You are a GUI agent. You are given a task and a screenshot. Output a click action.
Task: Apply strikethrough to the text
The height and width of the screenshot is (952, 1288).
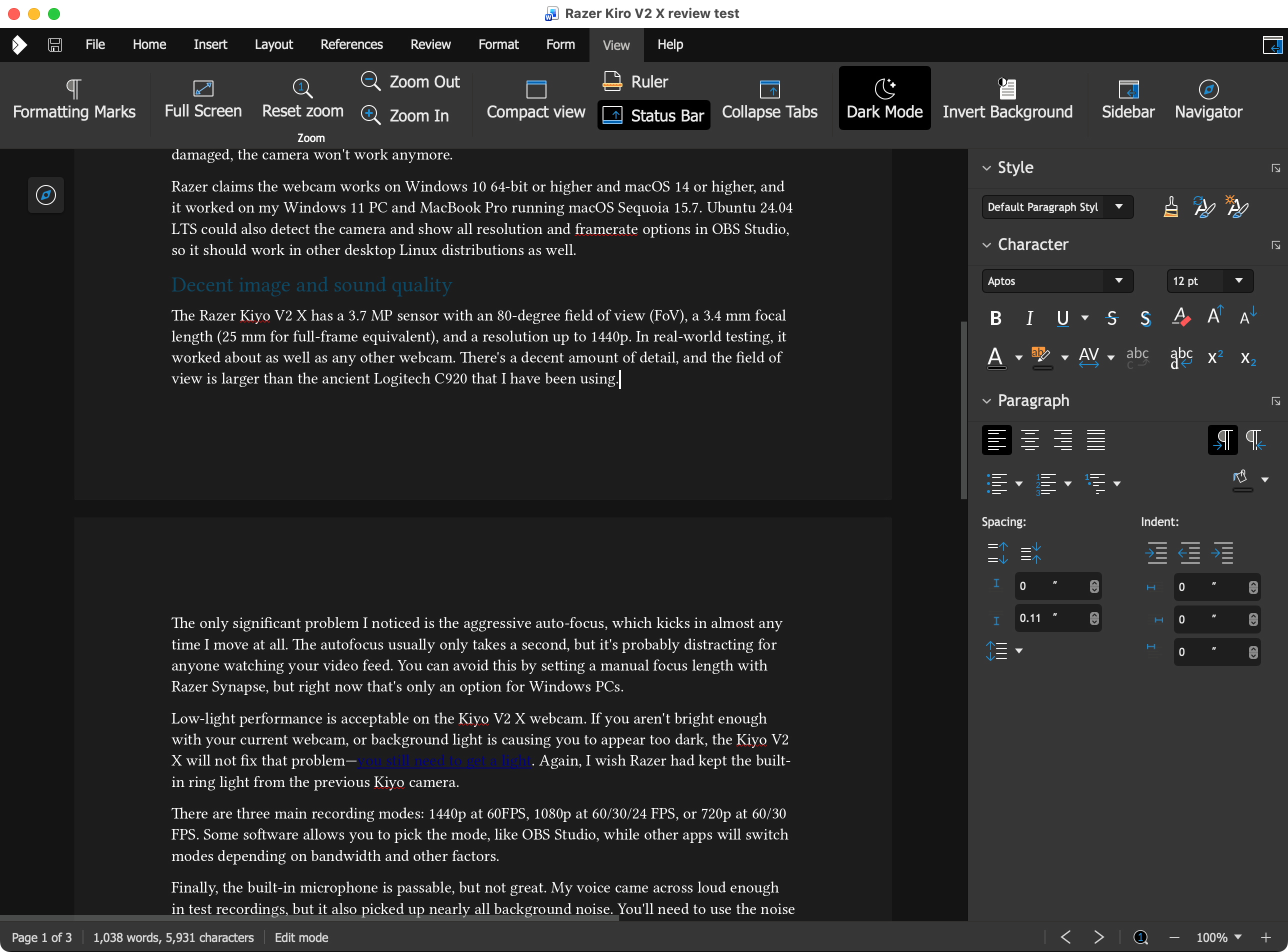(1111, 317)
